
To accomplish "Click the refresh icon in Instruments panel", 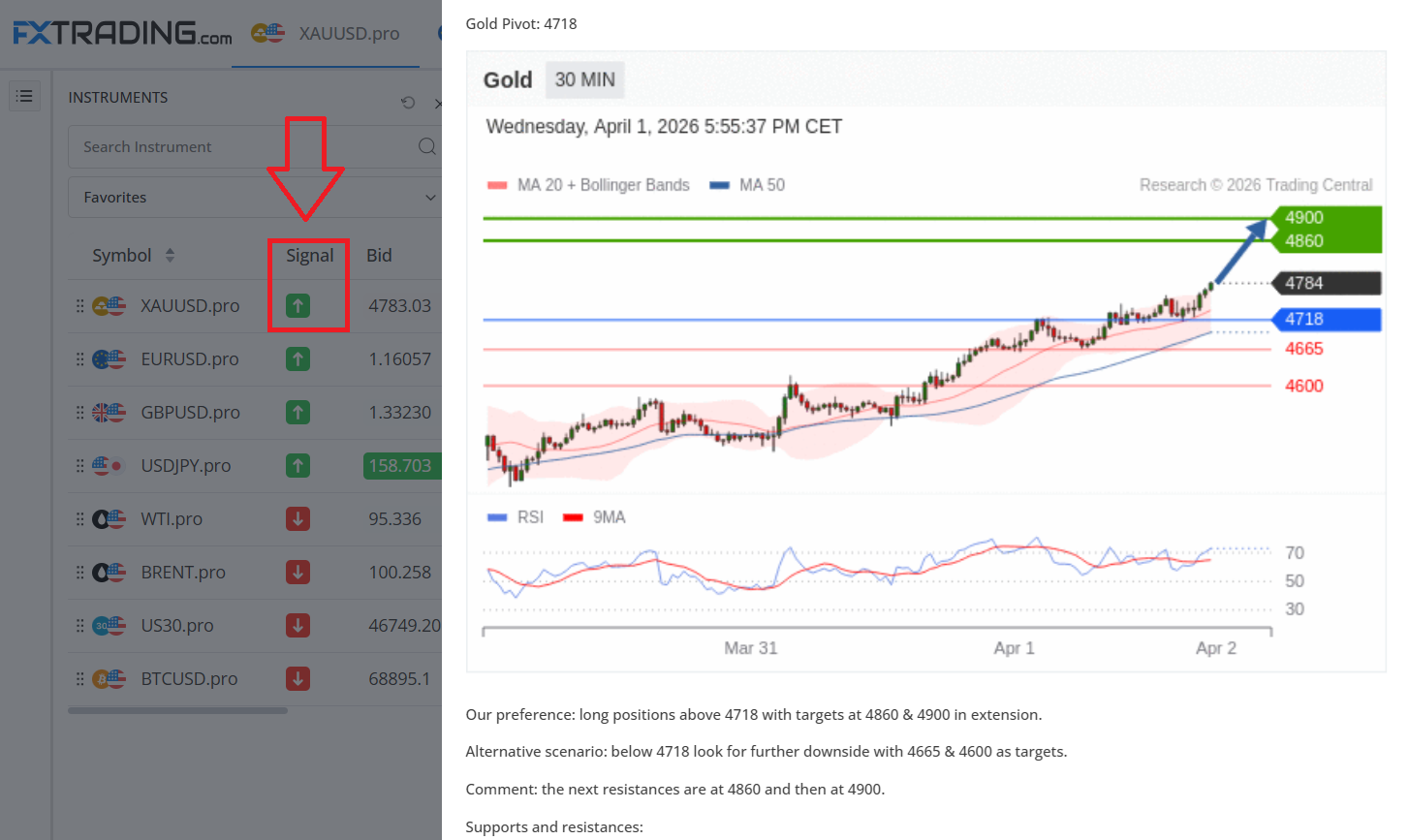I will click(408, 102).
